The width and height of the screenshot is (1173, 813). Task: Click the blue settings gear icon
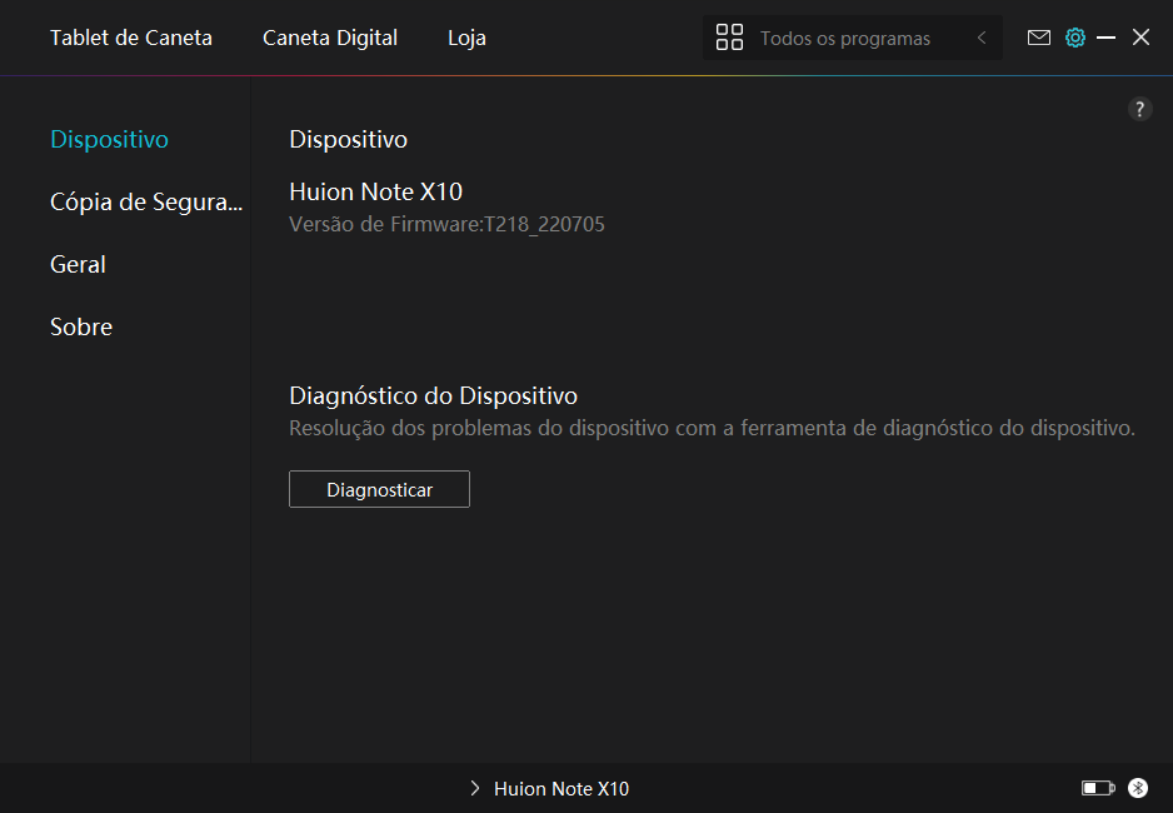1075,38
